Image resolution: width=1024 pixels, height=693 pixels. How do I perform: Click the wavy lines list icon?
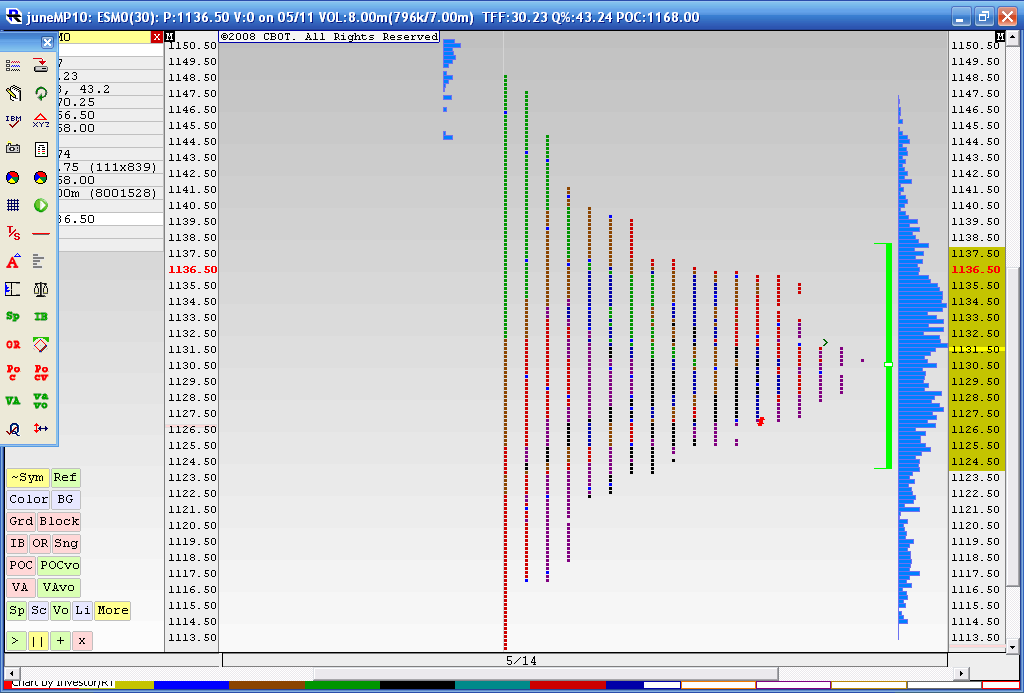point(13,65)
